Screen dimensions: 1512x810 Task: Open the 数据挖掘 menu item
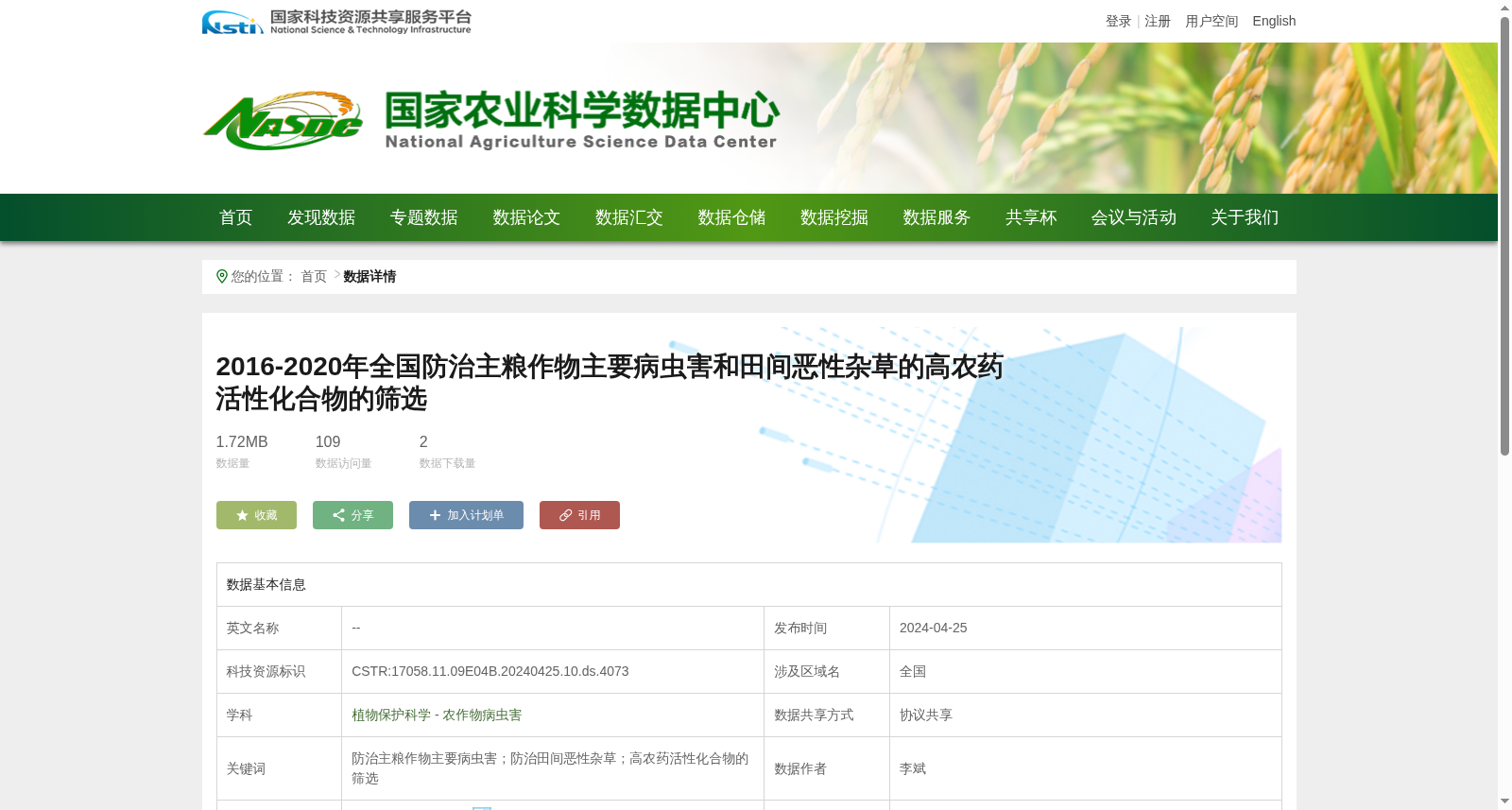tap(834, 217)
